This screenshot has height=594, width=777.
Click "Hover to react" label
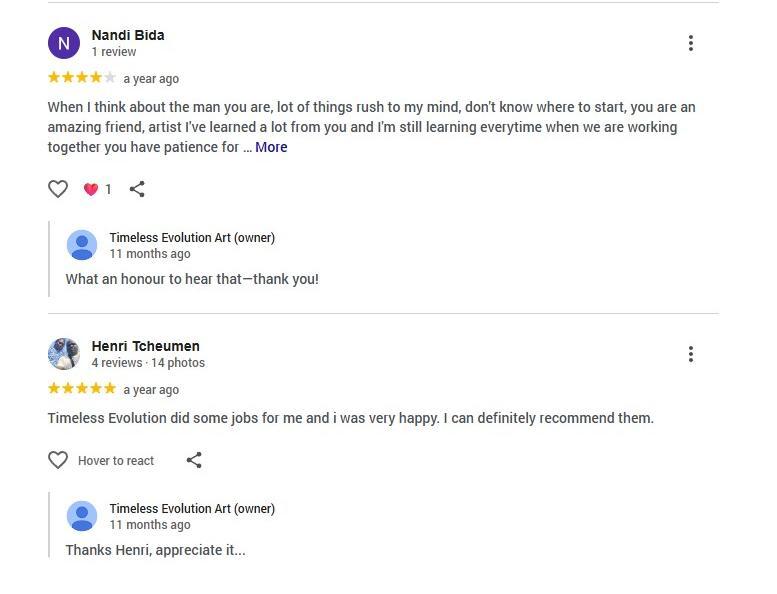click(116, 461)
